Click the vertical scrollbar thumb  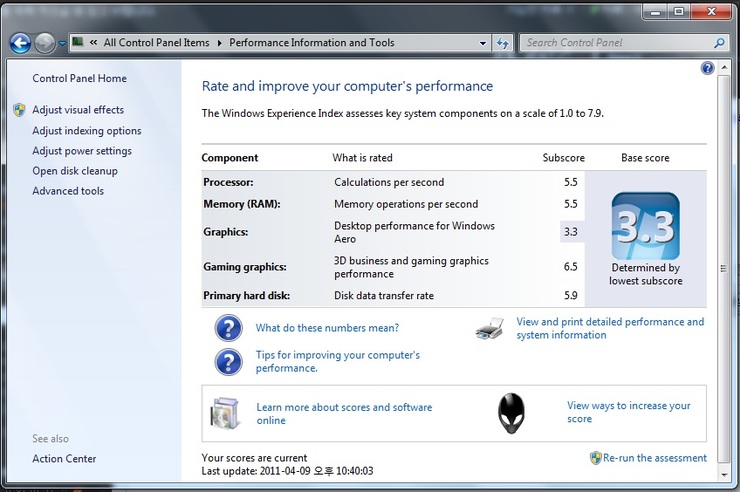click(x=724, y=268)
